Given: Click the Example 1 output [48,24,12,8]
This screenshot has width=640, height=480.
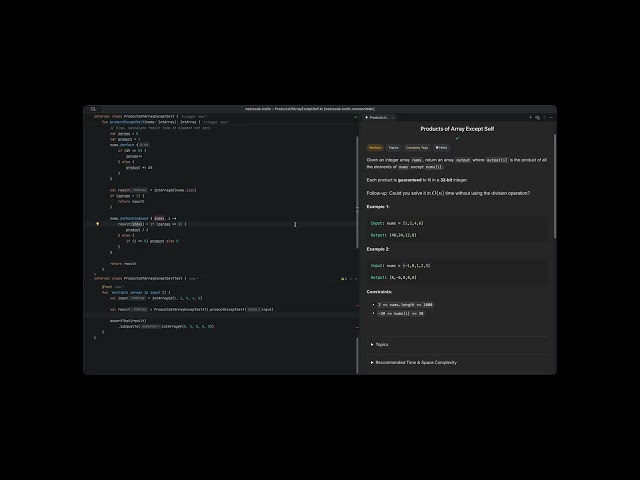Looking at the screenshot, I should click(403, 235).
